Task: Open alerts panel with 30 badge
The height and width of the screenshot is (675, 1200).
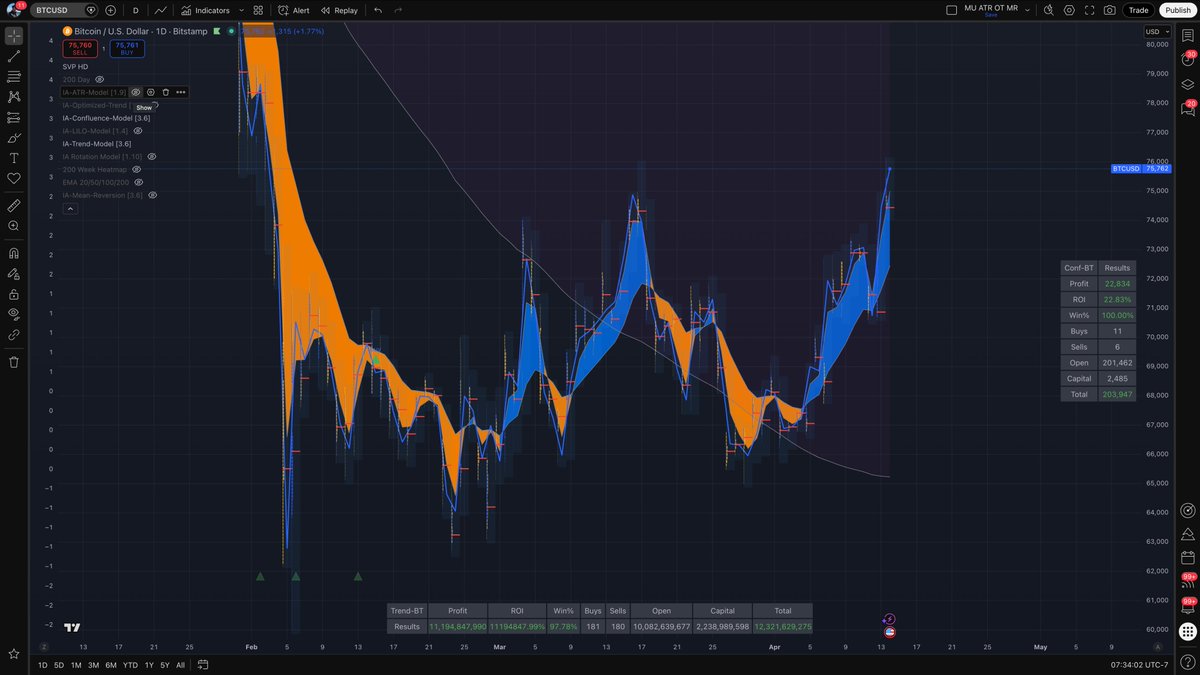Action: [1188, 60]
